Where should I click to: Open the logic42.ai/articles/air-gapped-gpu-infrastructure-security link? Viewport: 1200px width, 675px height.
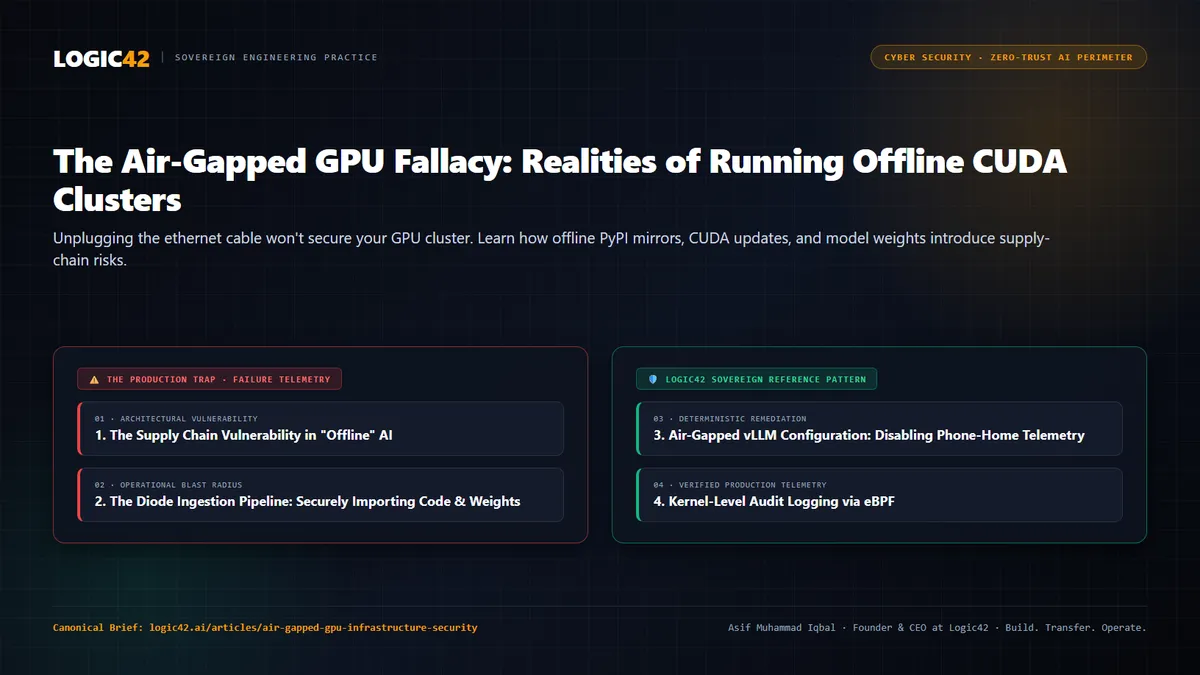[x=313, y=628]
